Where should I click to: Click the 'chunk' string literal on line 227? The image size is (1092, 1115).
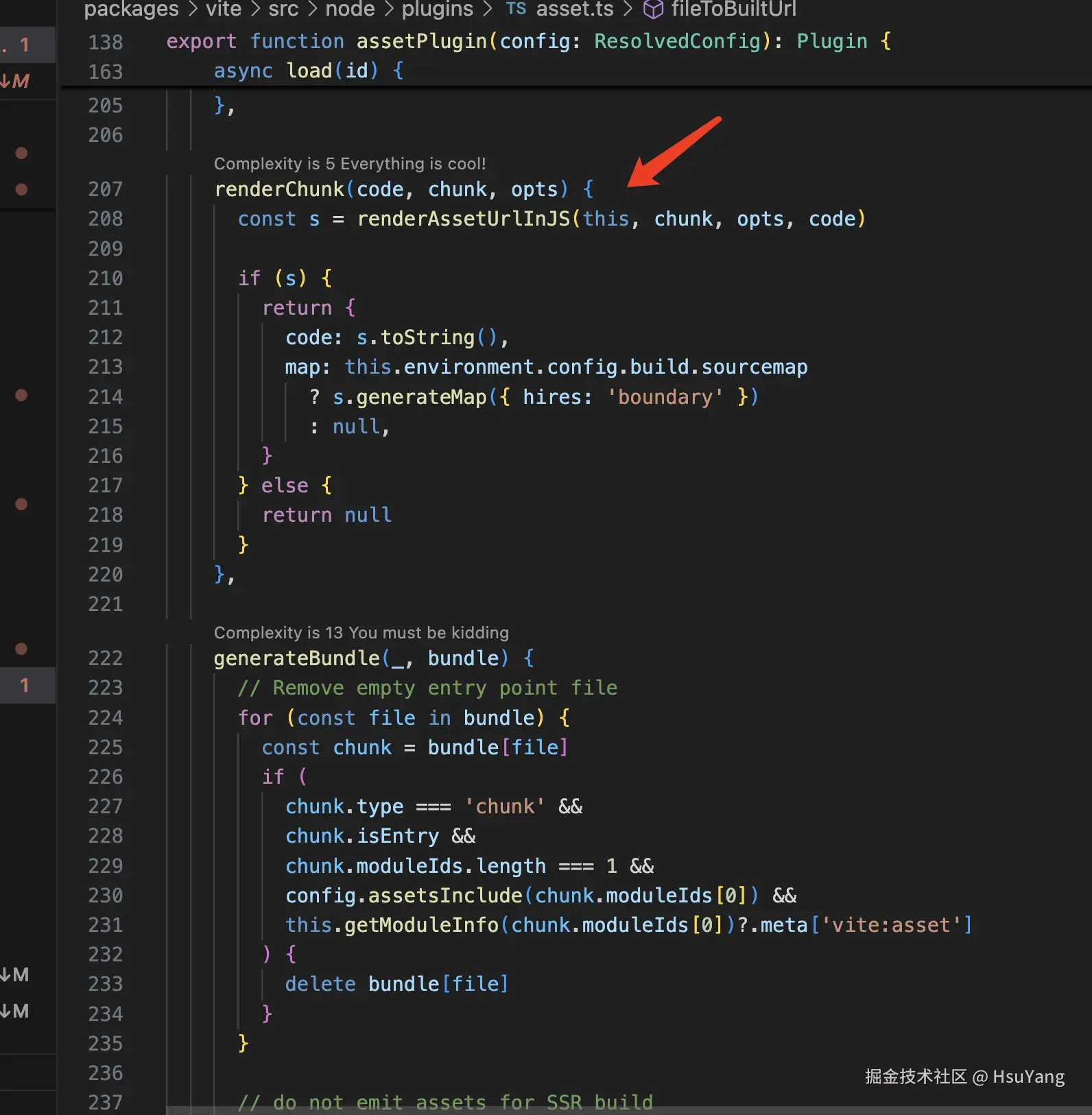pos(505,806)
